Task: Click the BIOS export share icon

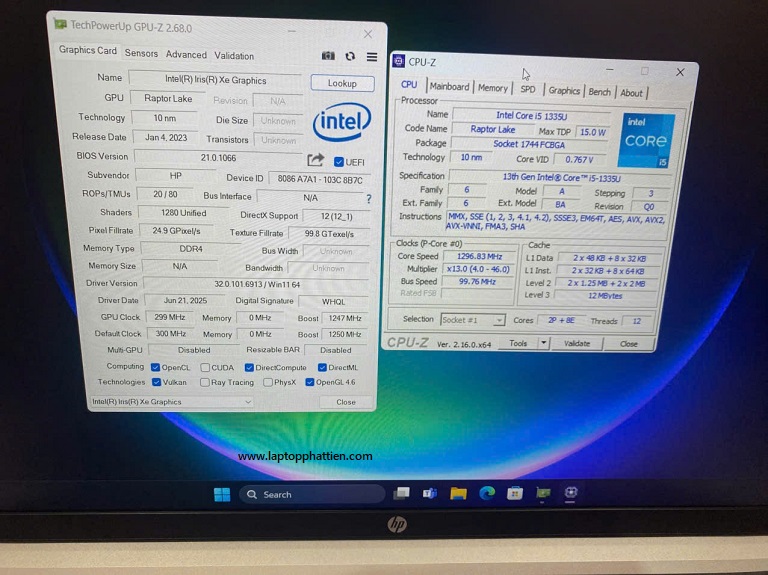Action: 316,160
